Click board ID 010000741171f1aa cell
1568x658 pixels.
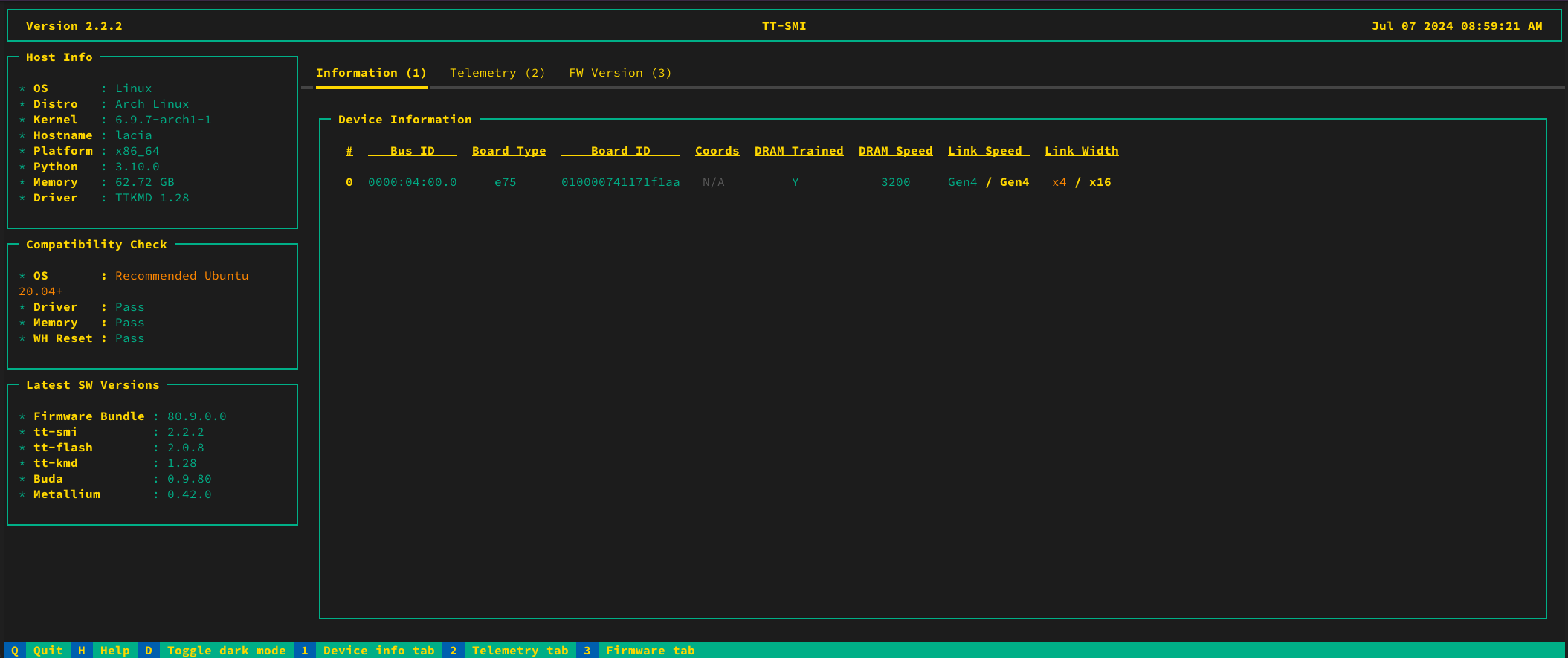[x=620, y=182]
